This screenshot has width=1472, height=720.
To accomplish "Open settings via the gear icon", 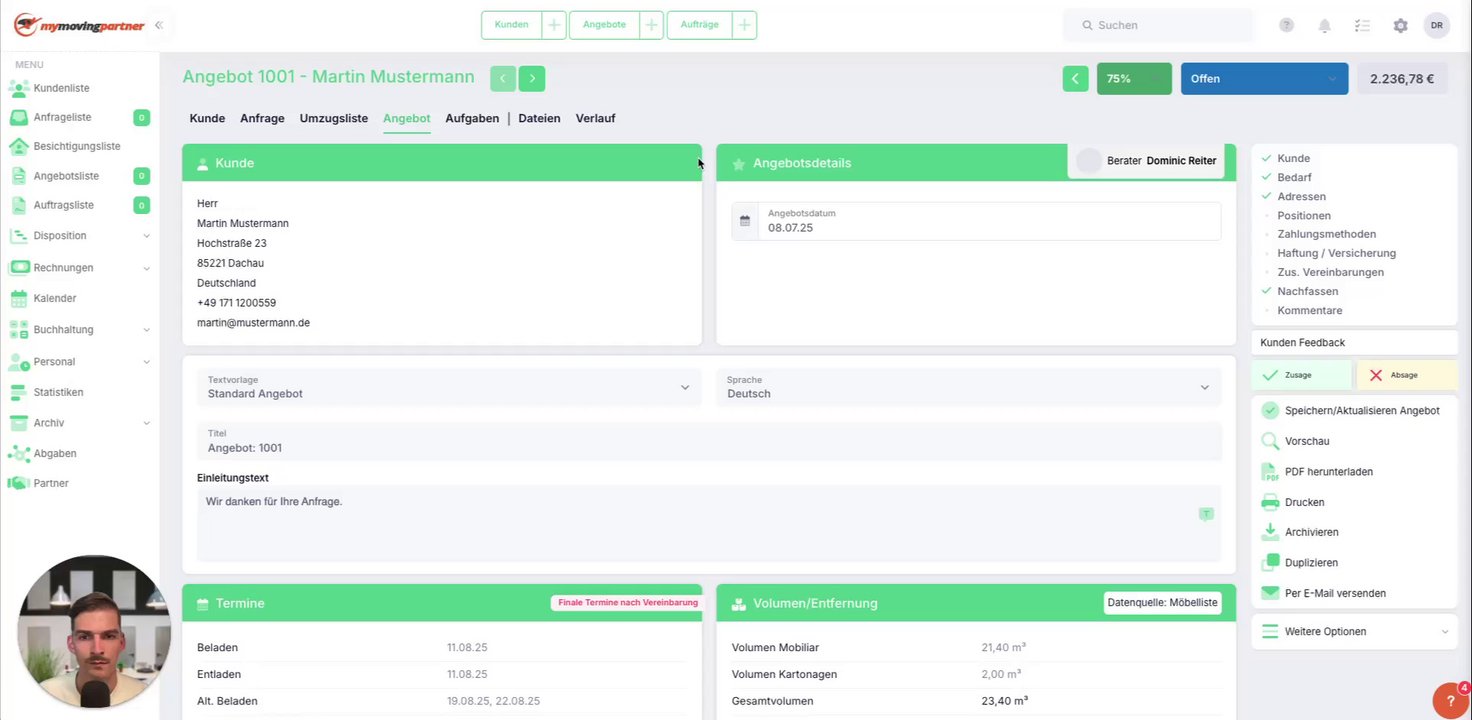I will click(x=1400, y=25).
